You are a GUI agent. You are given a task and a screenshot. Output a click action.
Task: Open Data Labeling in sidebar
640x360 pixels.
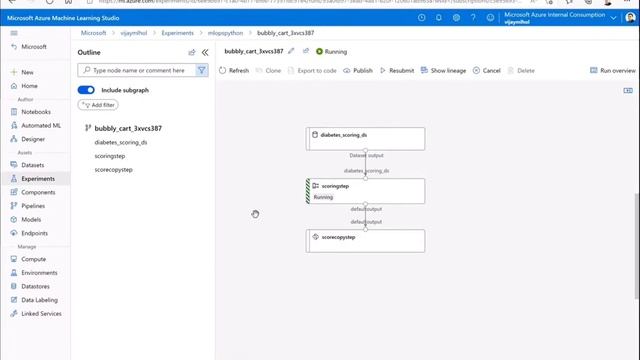(34, 300)
